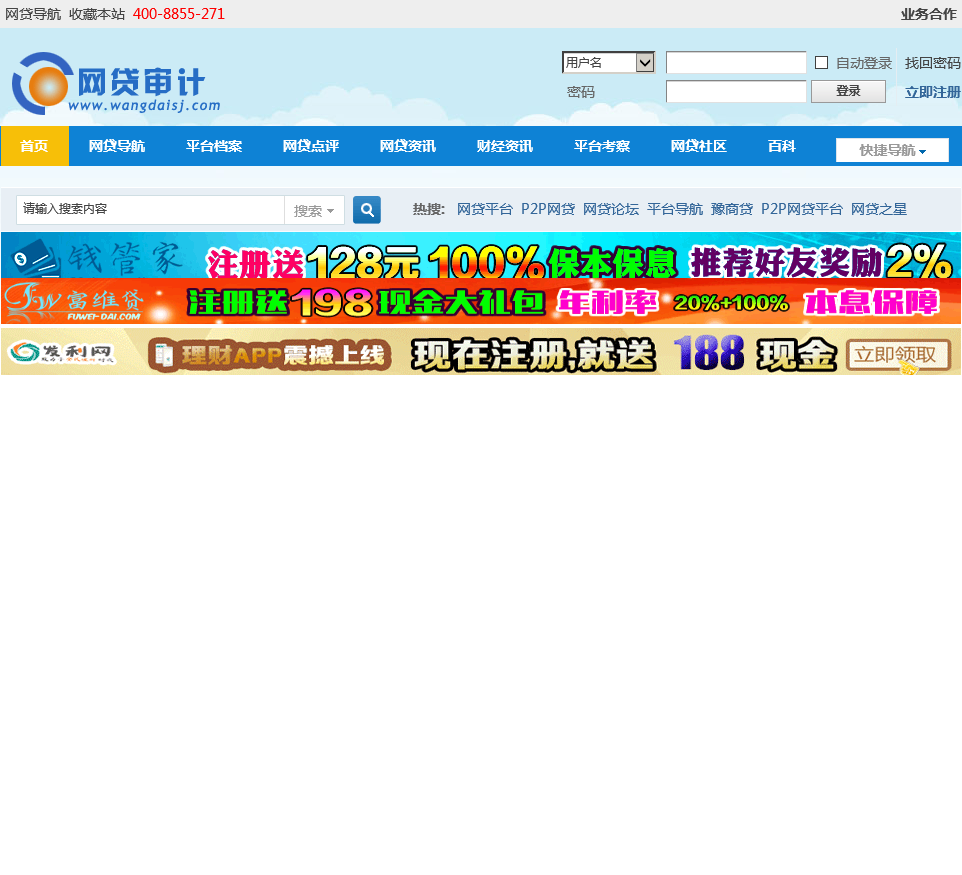Click the 400-8855-271 phone number
The height and width of the screenshot is (875, 962).
tap(179, 14)
